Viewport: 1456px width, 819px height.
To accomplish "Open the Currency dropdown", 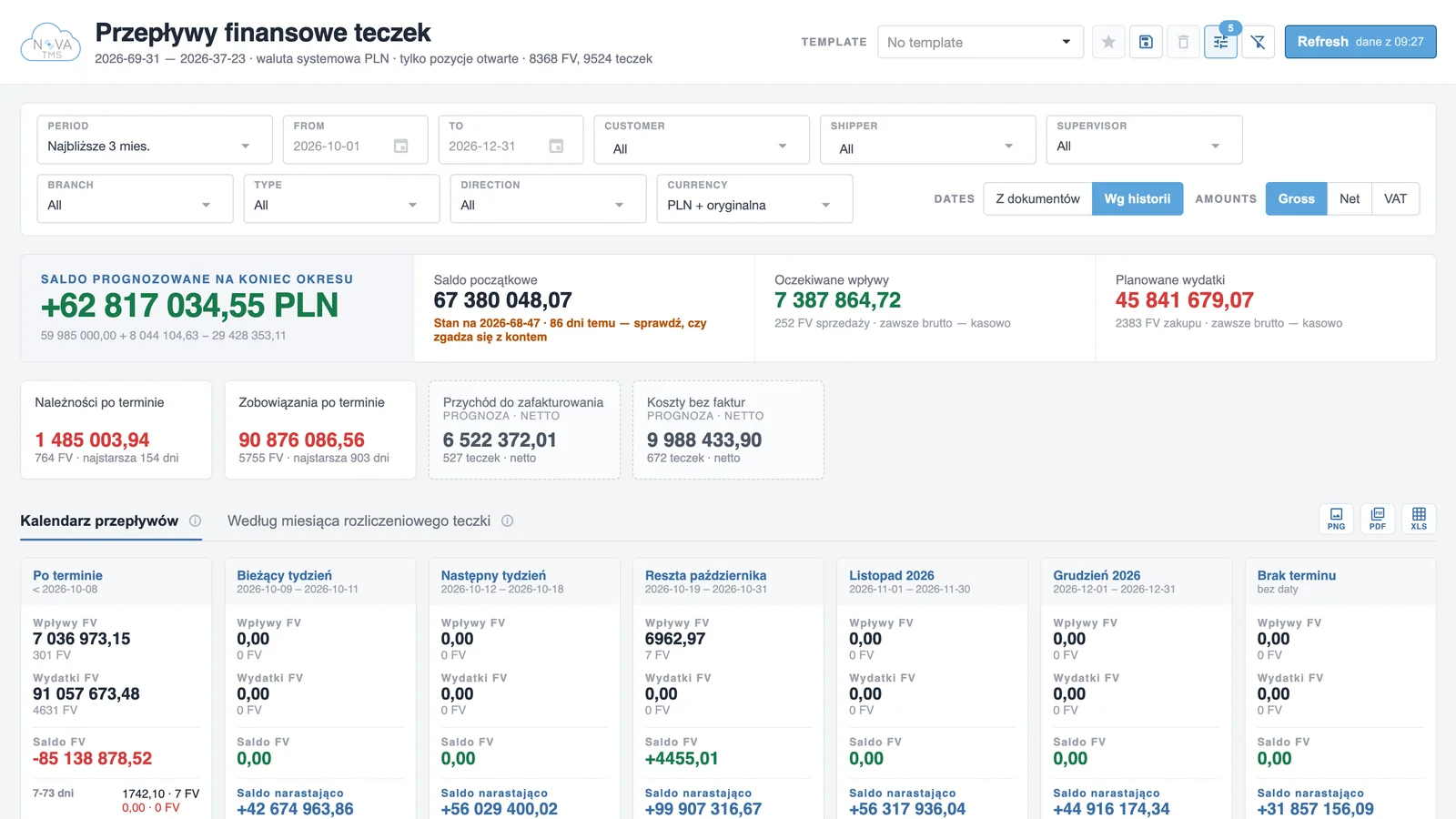I will 754,198.
